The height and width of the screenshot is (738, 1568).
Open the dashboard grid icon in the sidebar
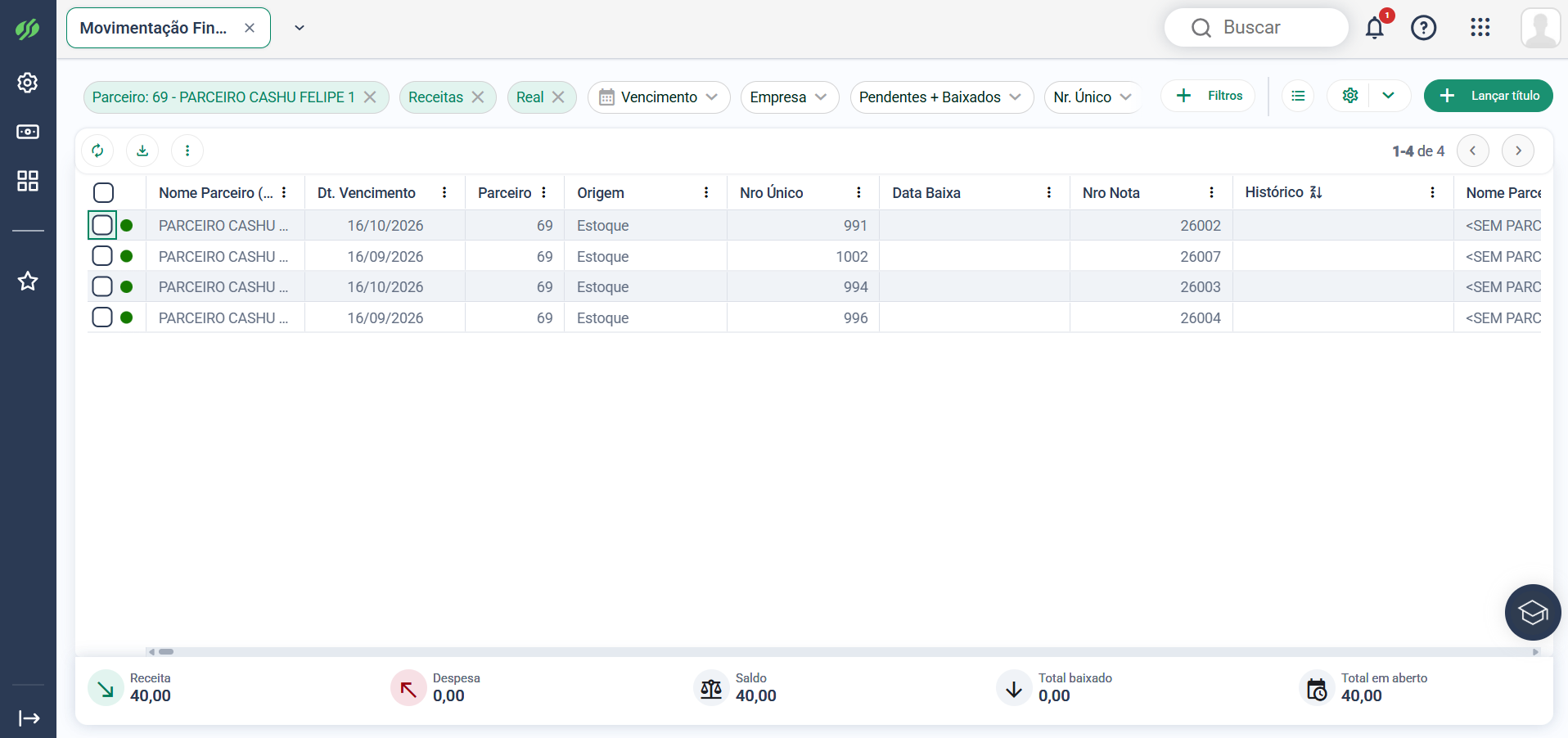28,181
